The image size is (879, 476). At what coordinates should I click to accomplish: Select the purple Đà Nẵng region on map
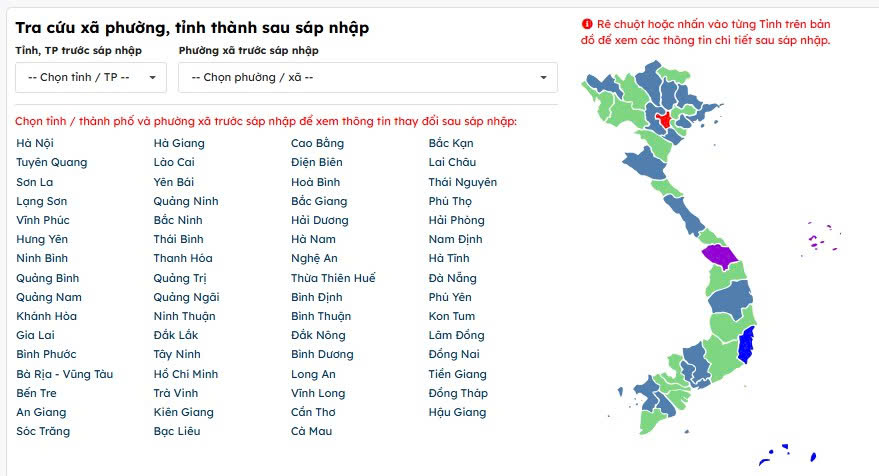coord(720,256)
